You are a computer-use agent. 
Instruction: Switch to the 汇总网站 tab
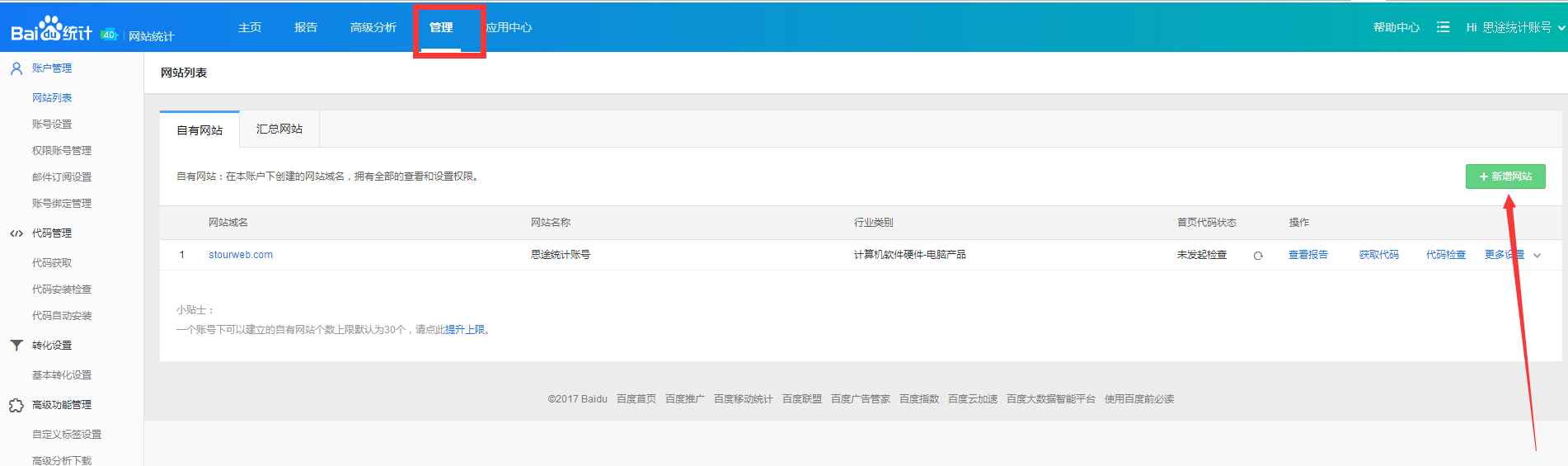pos(279,129)
